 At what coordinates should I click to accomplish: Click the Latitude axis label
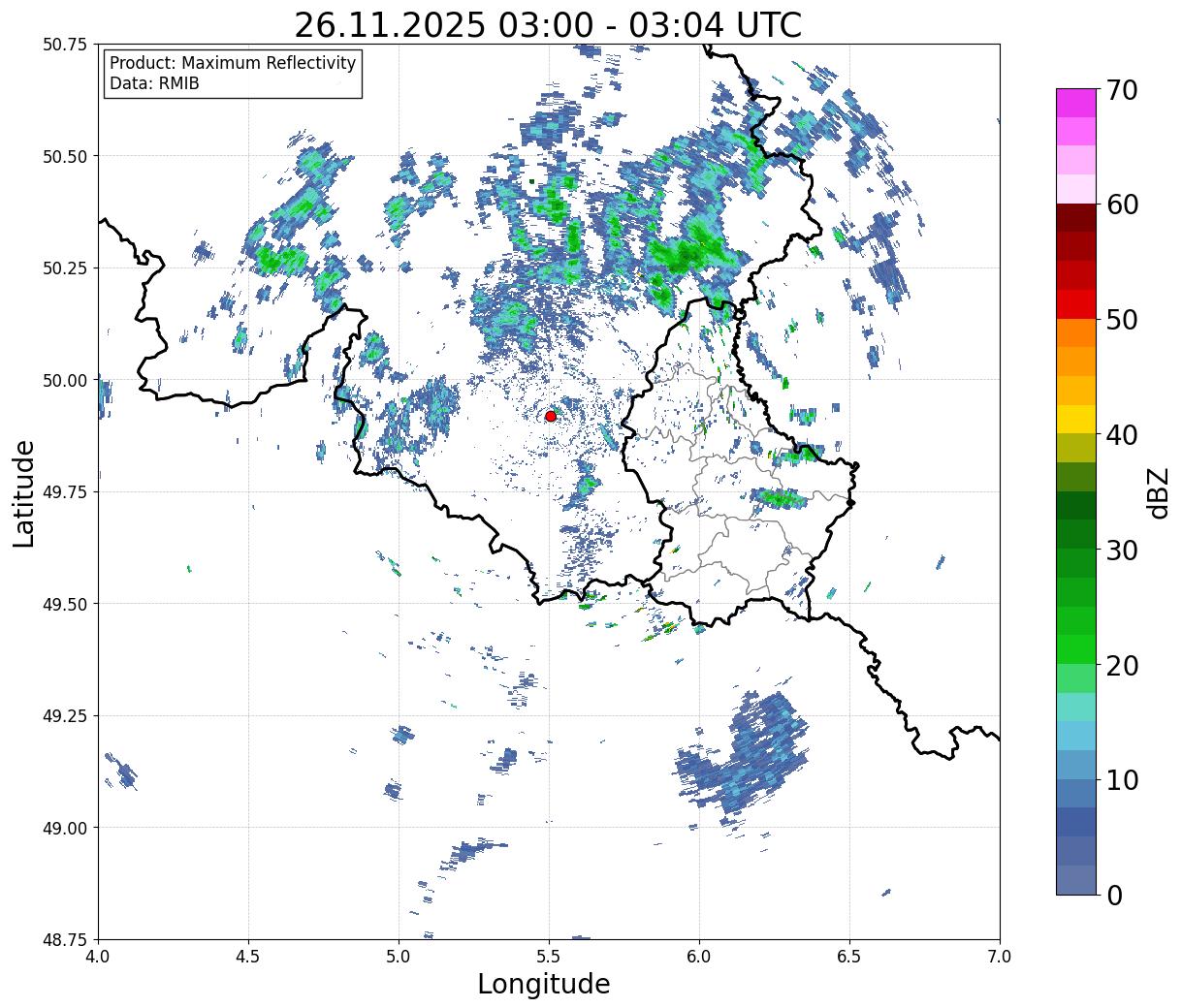(x=24, y=493)
